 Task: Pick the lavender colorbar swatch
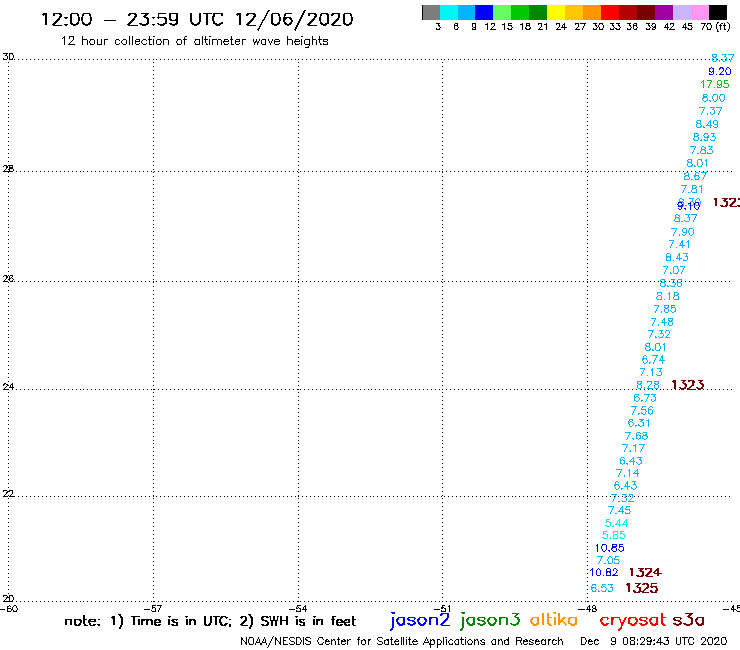click(x=681, y=12)
